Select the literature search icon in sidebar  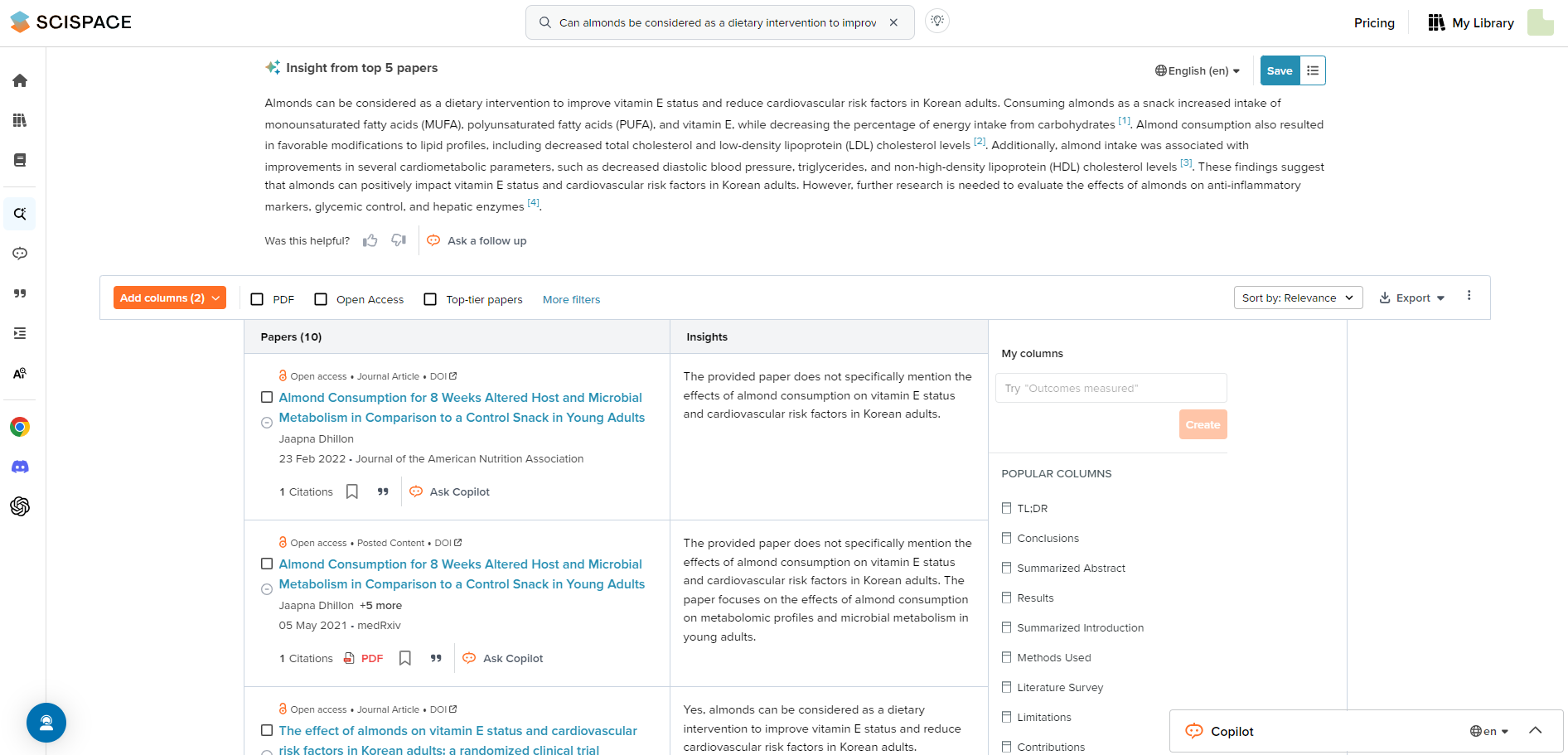click(20, 214)
